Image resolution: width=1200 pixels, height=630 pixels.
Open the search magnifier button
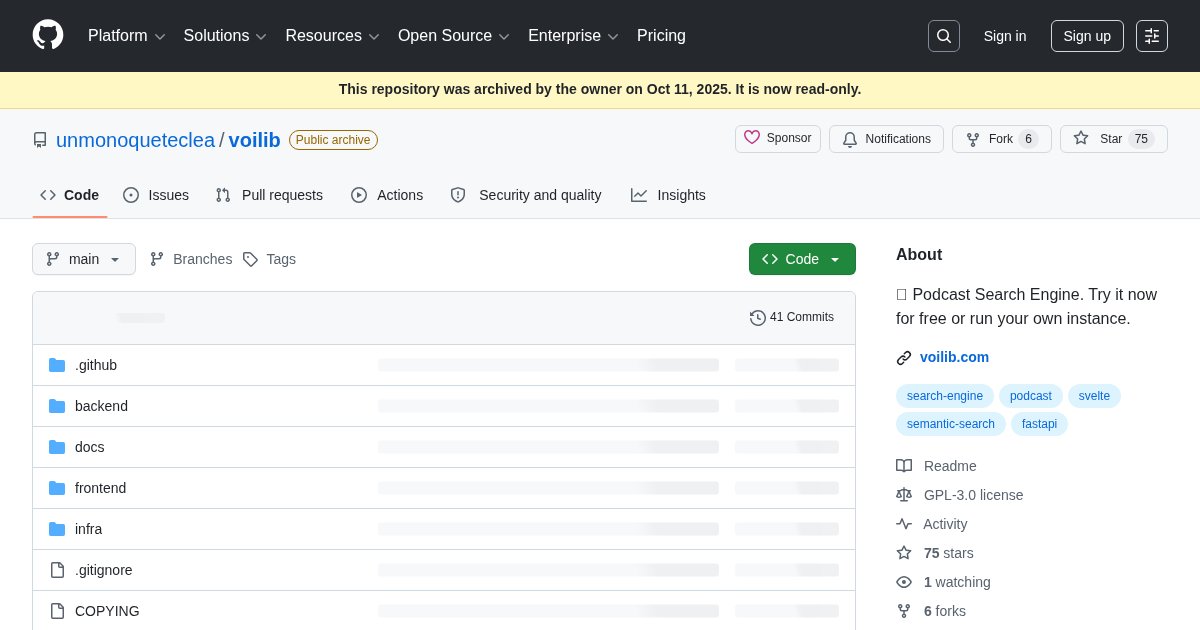pos(944,36)
